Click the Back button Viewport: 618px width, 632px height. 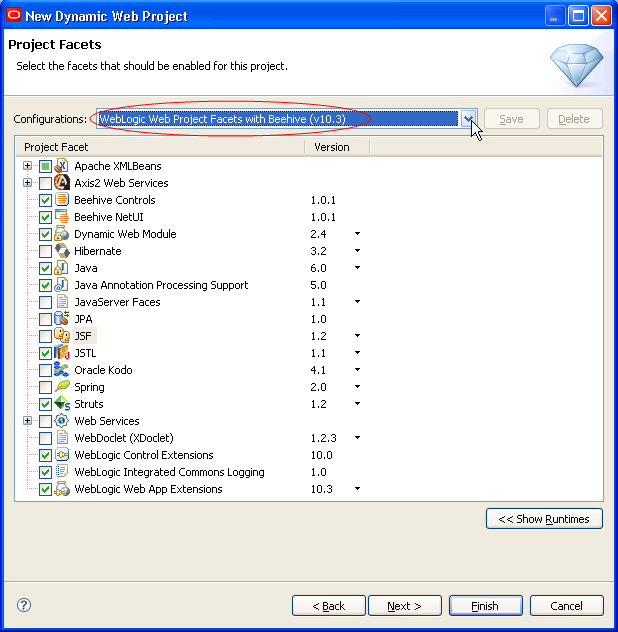pos(329,605)
